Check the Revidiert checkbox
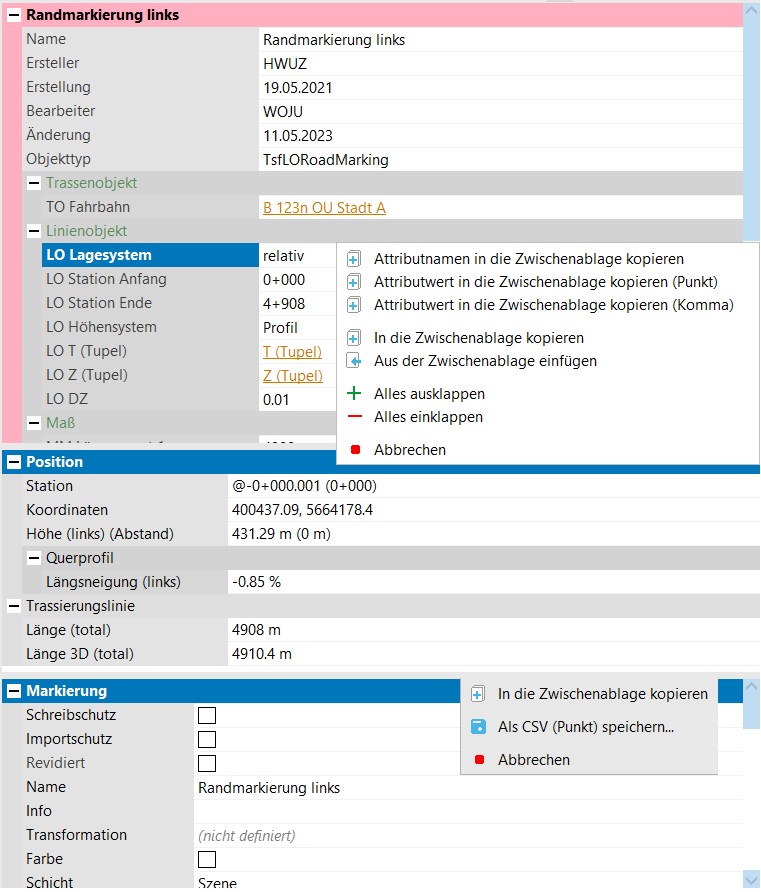Viewport: 761px width, 892px height. [x=207, y=763]
